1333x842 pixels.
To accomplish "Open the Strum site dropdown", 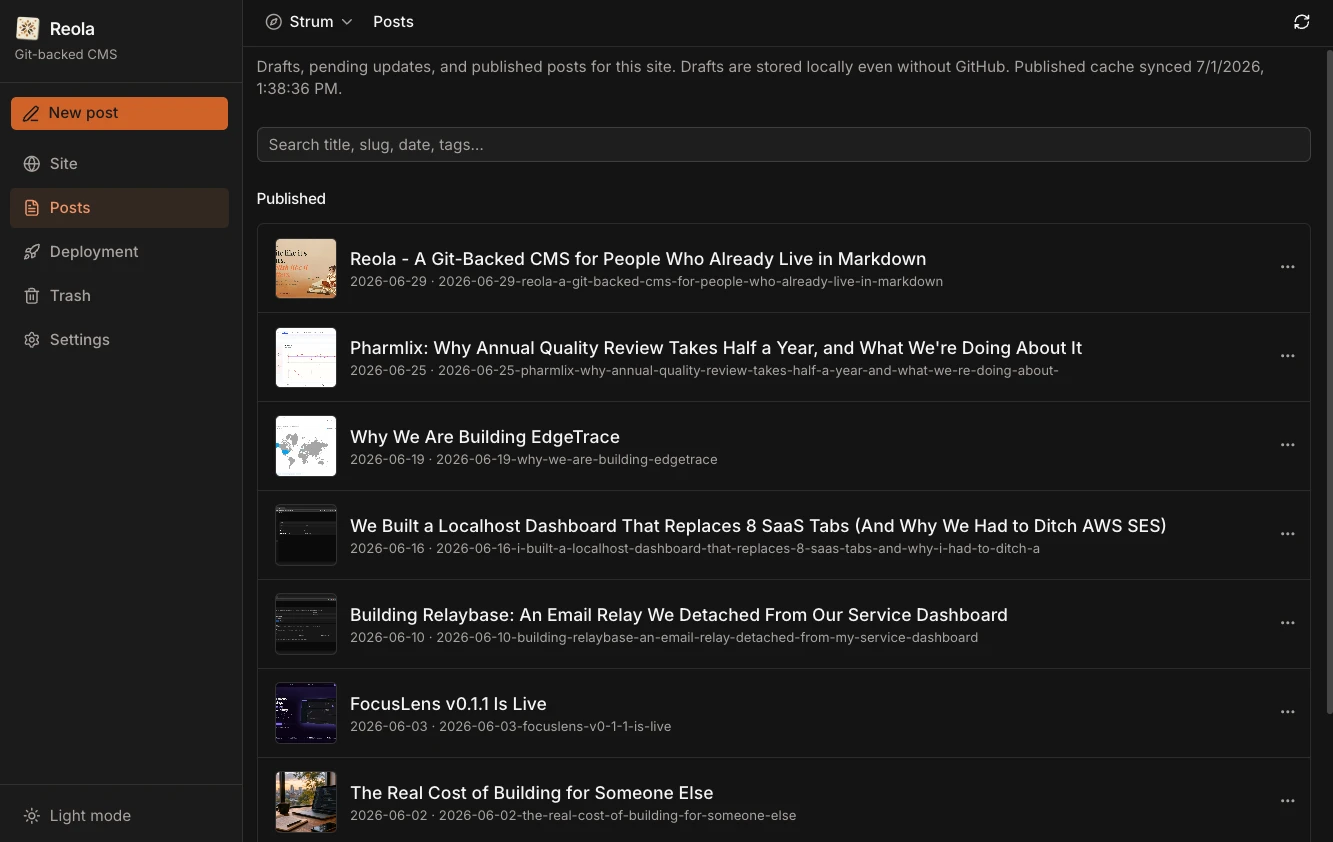I will (x=309, y=22).
